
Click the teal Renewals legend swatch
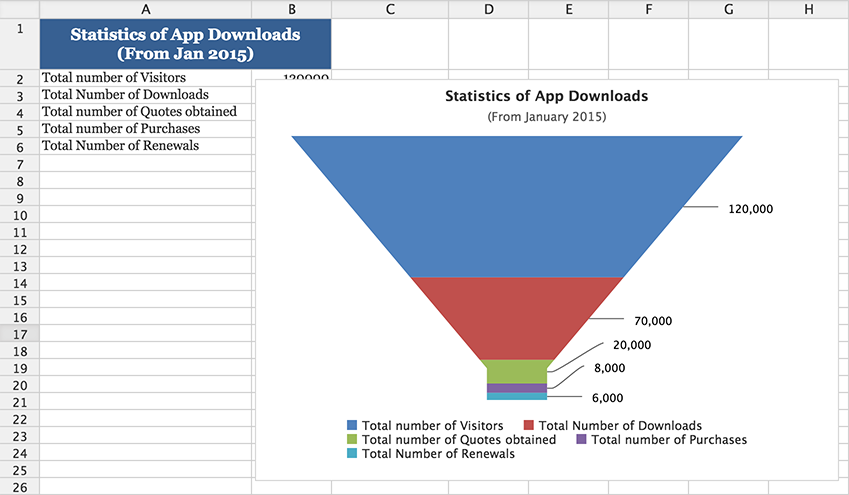[352, 454]
